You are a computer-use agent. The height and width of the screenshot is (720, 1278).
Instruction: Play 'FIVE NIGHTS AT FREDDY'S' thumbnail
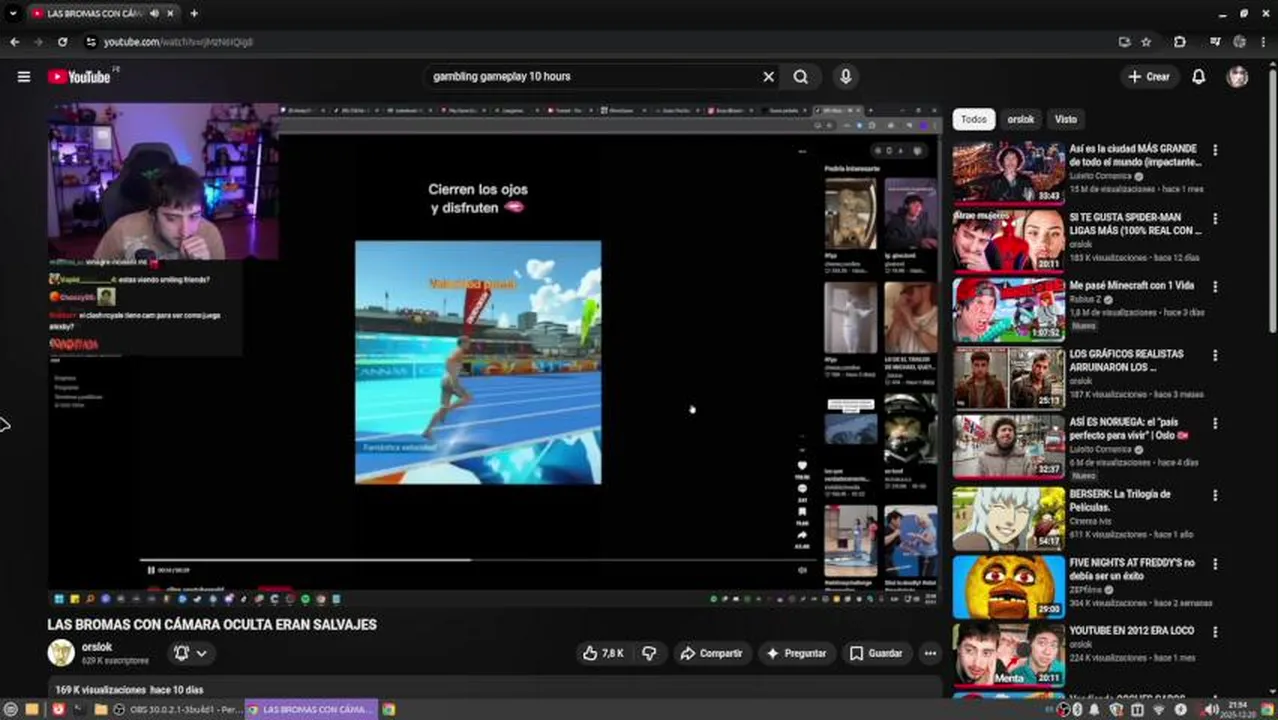point(1008,586)
